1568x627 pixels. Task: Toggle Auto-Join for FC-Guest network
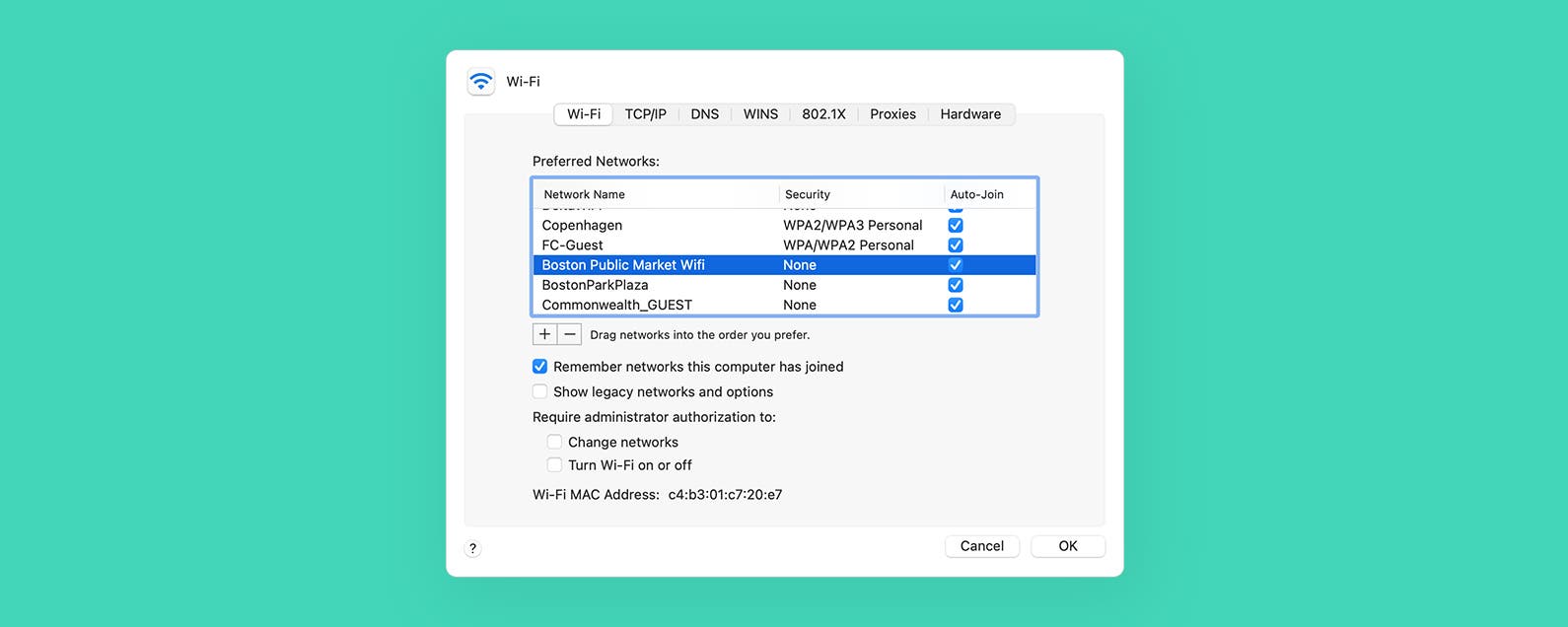tap(956, 244)
